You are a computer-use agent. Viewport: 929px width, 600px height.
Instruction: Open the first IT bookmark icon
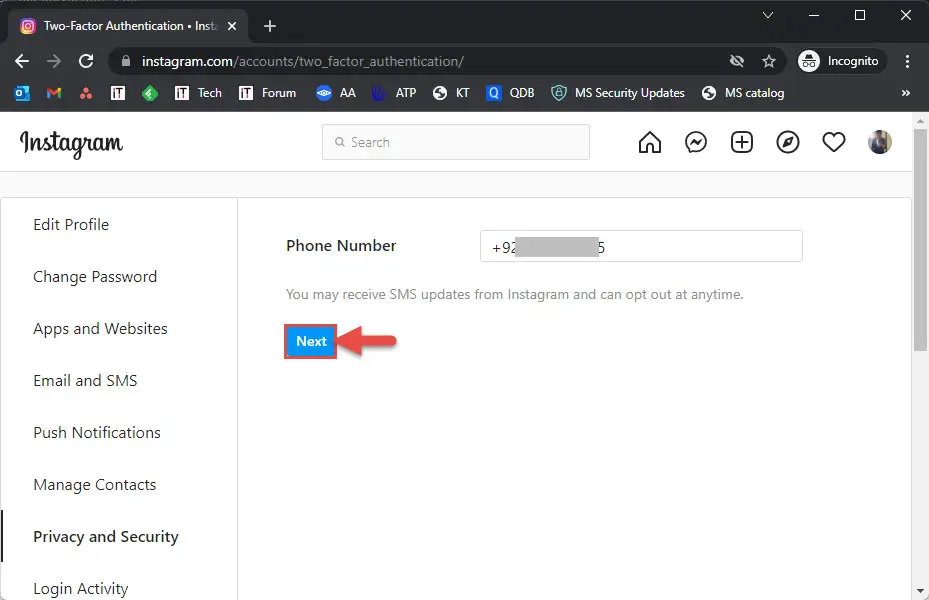point(118,93)
